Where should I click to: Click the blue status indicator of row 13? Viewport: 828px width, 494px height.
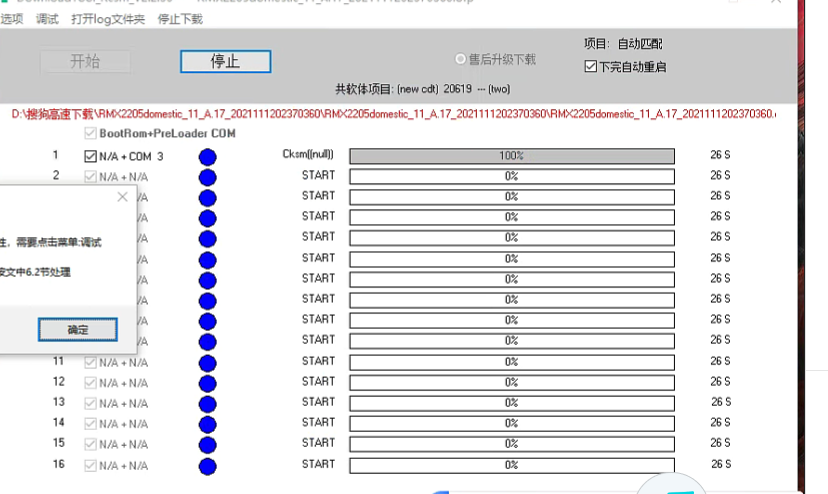[x=208, y=404]
